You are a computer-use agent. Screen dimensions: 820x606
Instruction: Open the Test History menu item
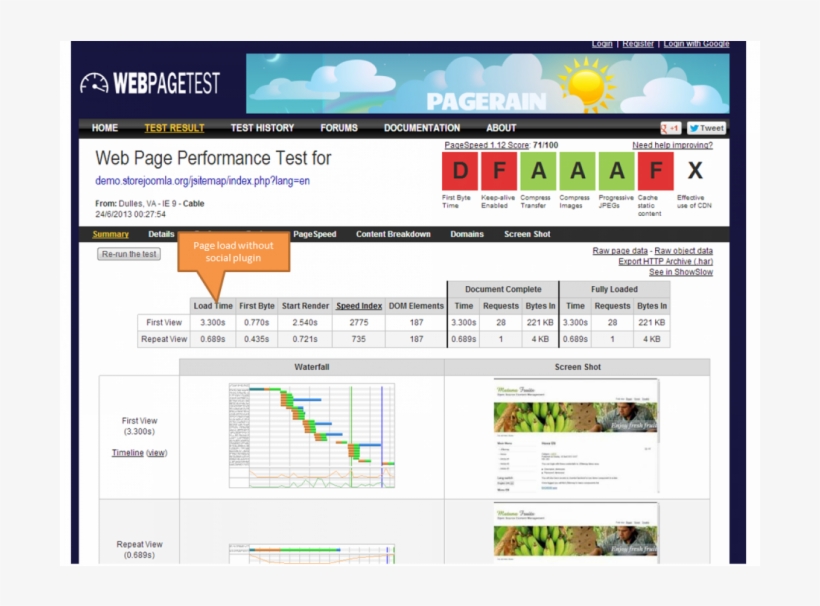click(262, 128)
